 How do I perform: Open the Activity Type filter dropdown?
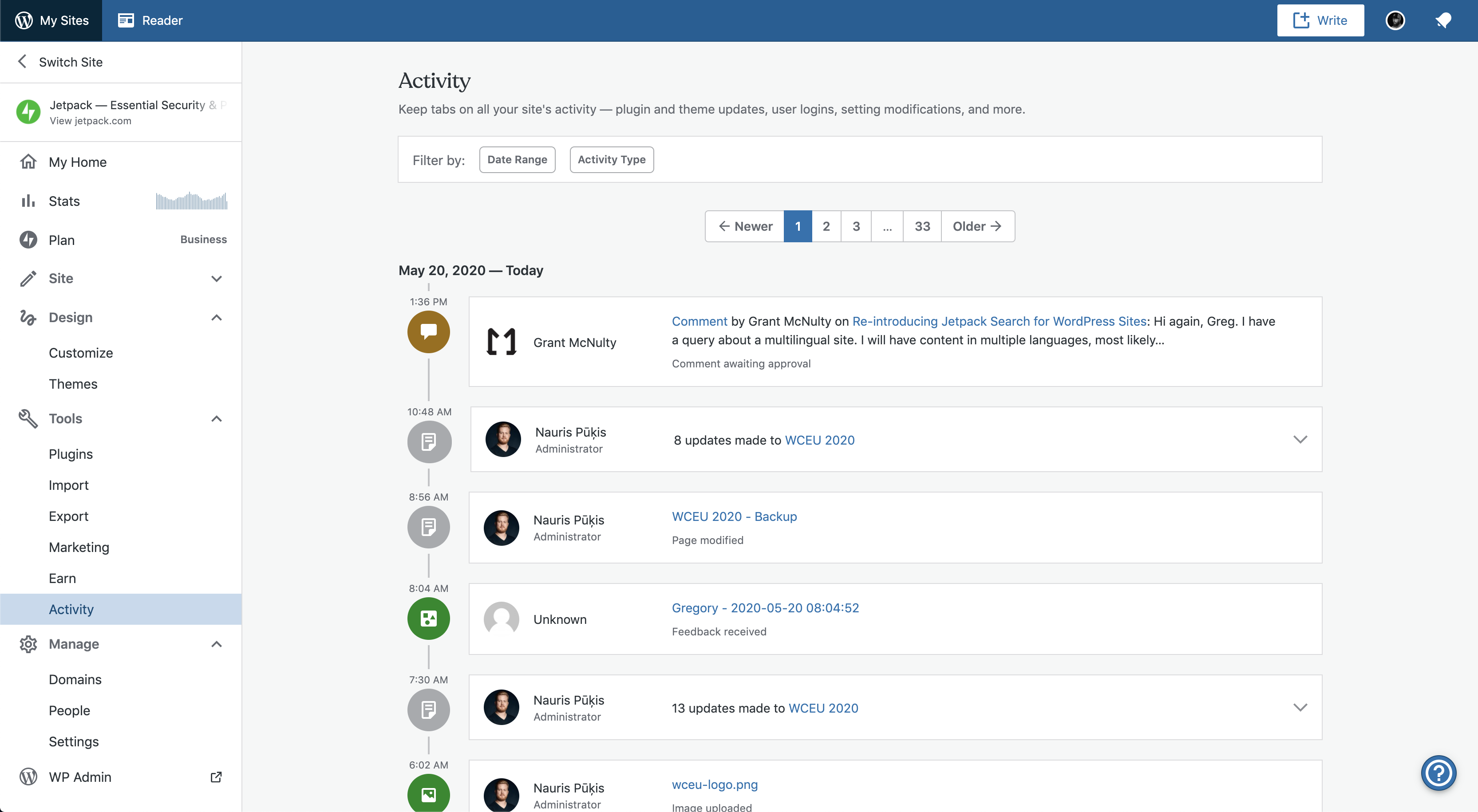tap(611, 159)
